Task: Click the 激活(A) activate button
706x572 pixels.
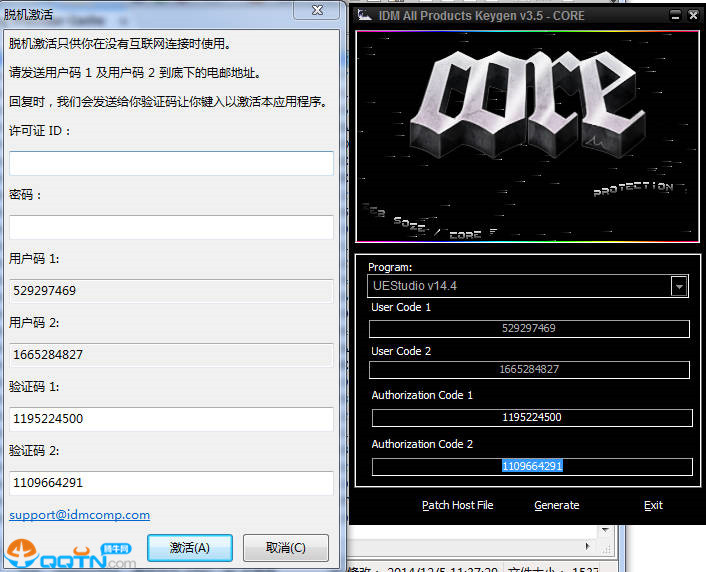Action: 189,548
